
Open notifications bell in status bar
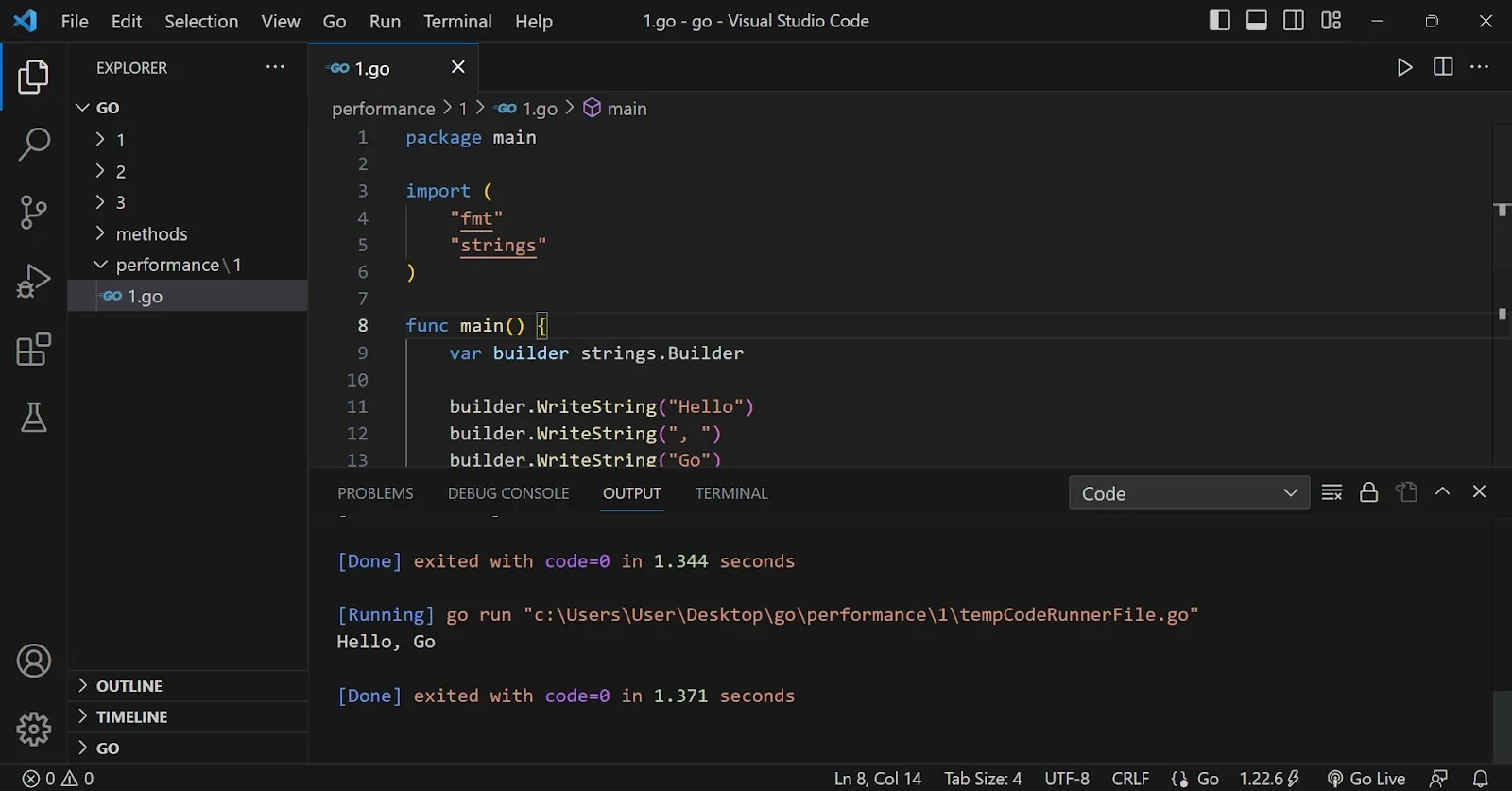pyautogui.click(x=1481, y=779)
